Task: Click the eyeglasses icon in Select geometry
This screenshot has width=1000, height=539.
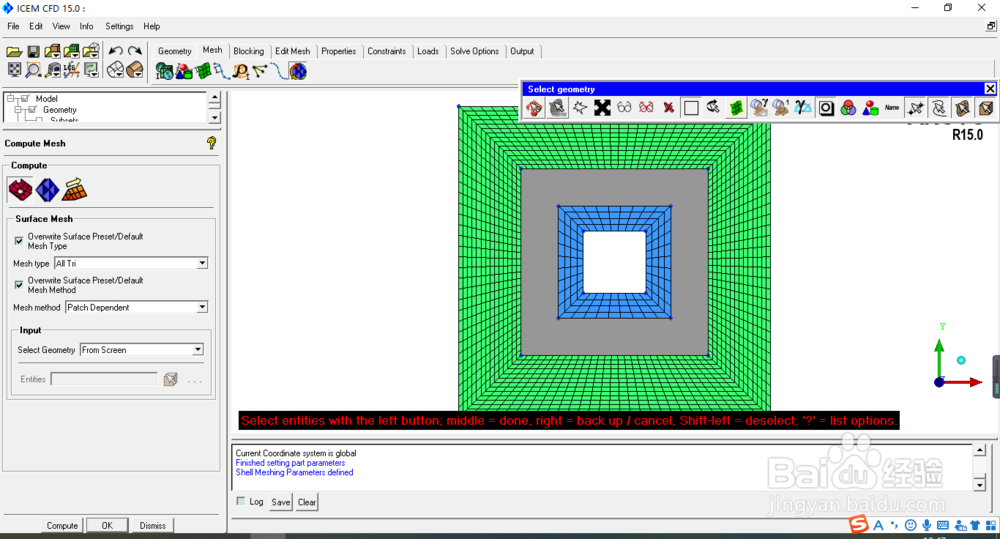Action: 624,108
